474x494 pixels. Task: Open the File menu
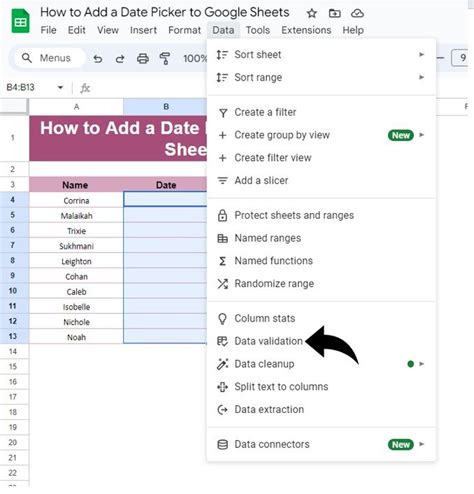point(49,30)
